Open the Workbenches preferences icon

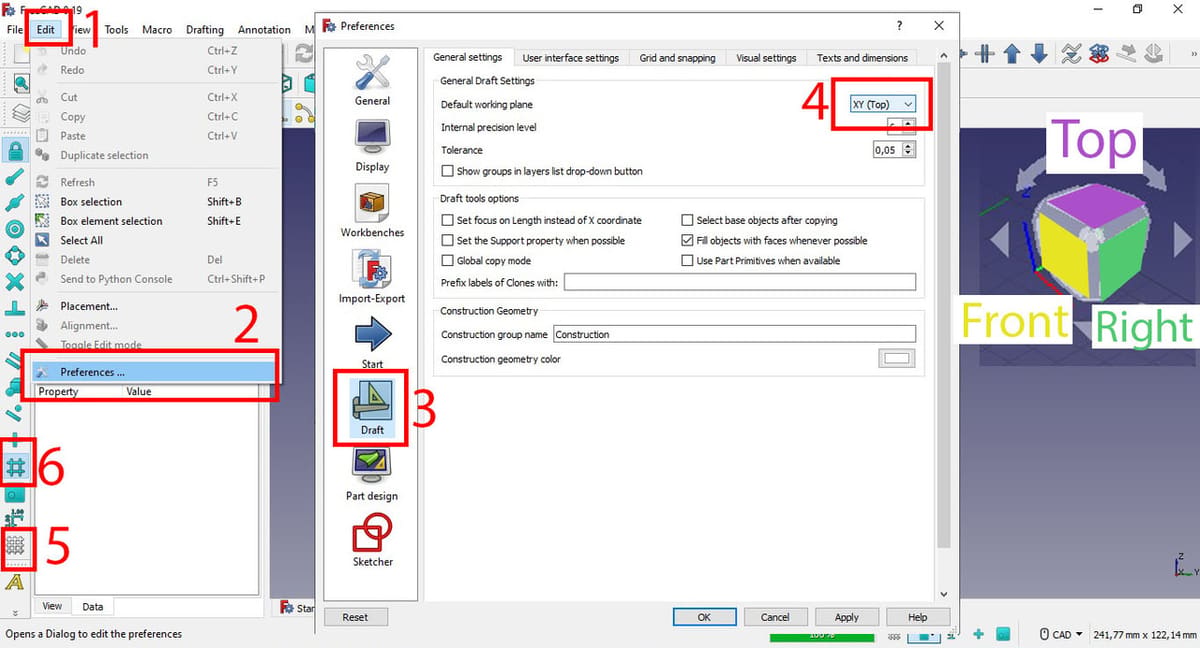[372, 211]
